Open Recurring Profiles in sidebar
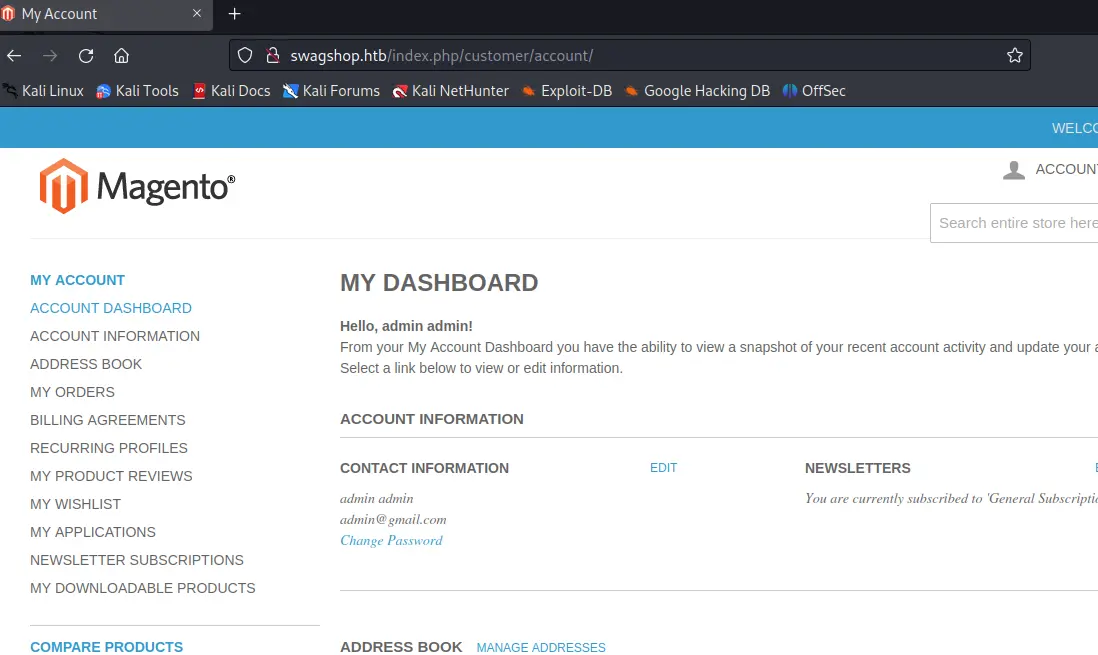Image resolution: width=1098 pixels, height=655 pixels. coord(109,448)
